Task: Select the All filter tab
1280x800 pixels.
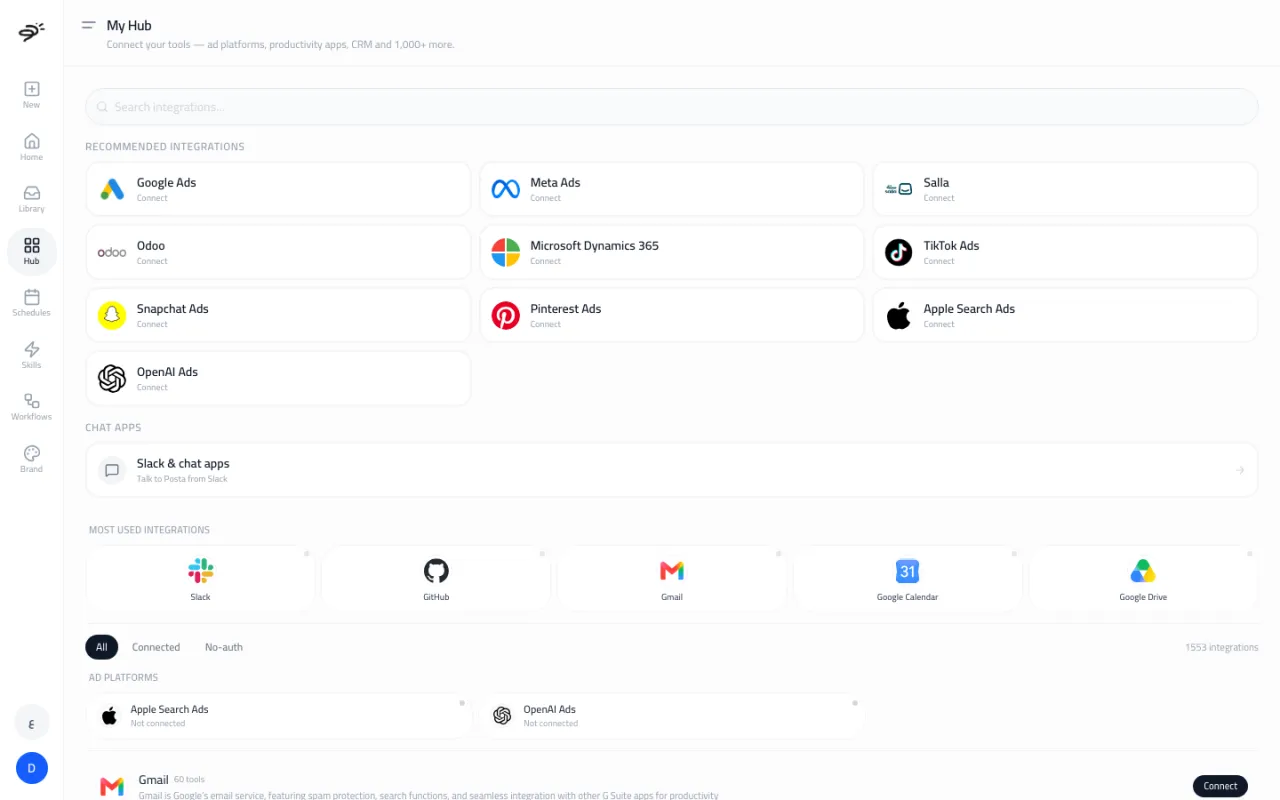Action: [102, 647]
